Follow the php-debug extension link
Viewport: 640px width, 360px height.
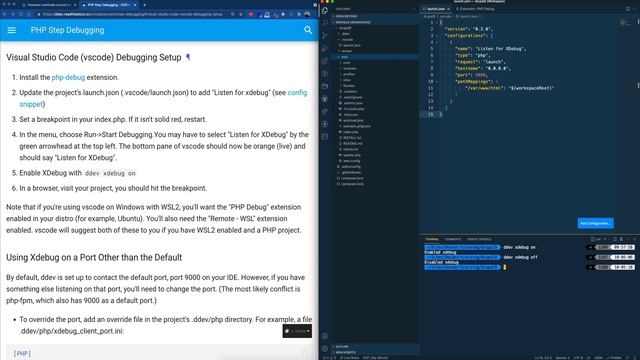(x=68, y=77)
